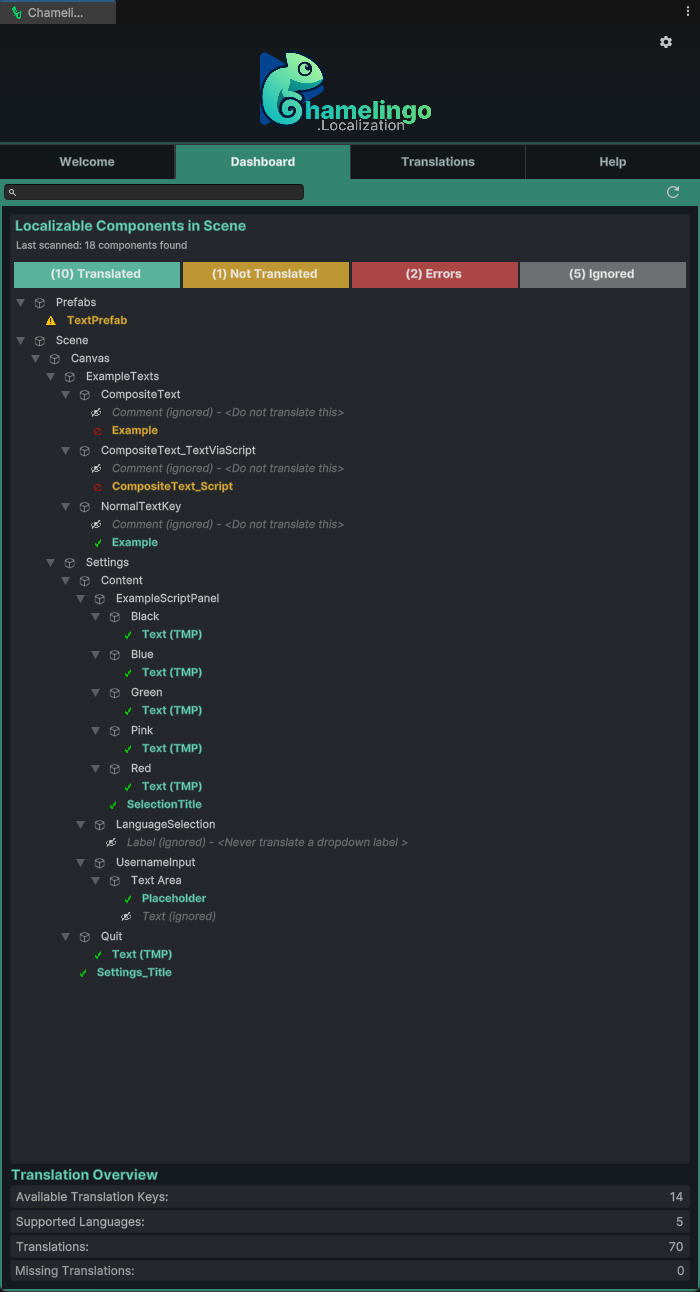Click the warning icon beside TextPrefab
700x1292 pixels.
[51, 321]
